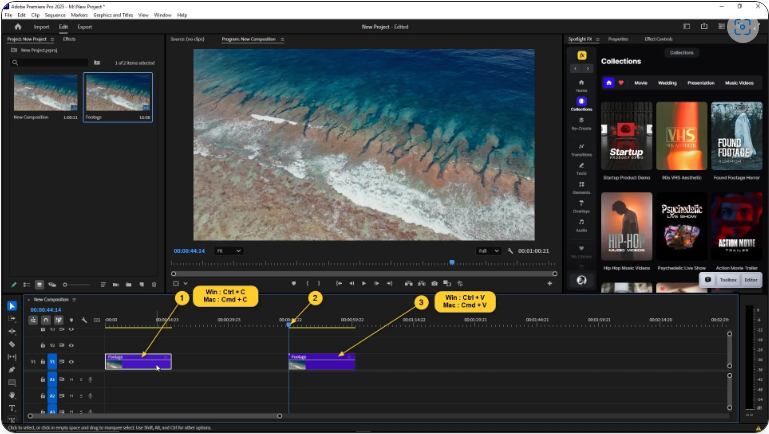Mute audio track A1
Image resolution: width=769 pixels, height=434 pixels.
coord(72,379)
